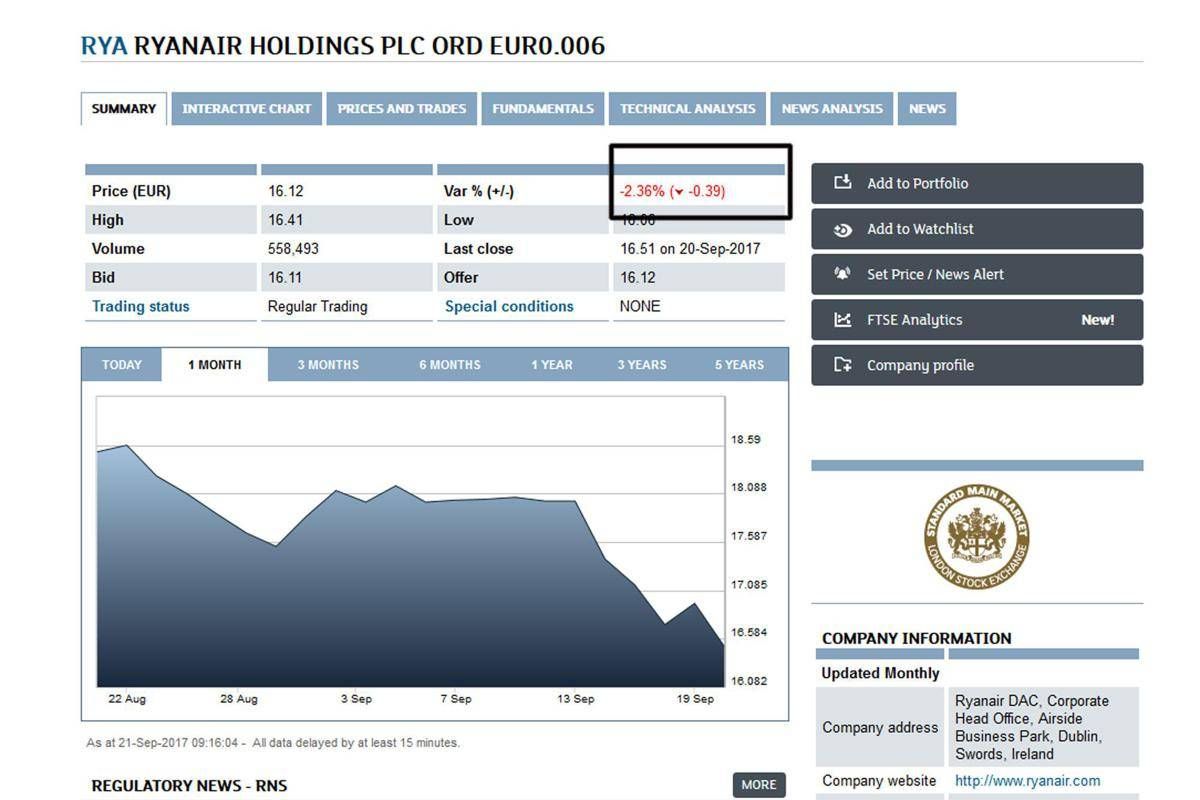The width and height of the screenshot is (1200, 800).
Task: Switch to the News Analysis tab
Action: coord(832,109)
